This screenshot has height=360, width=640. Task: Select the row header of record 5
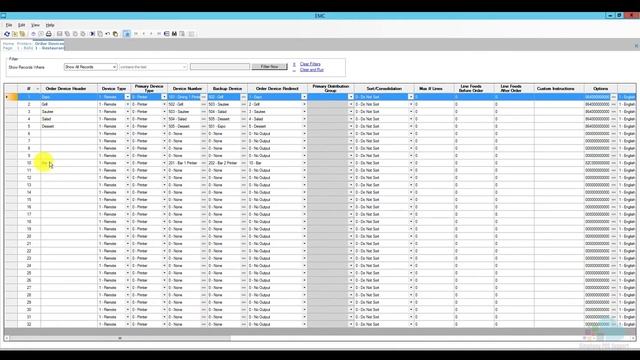pos(11,126)
